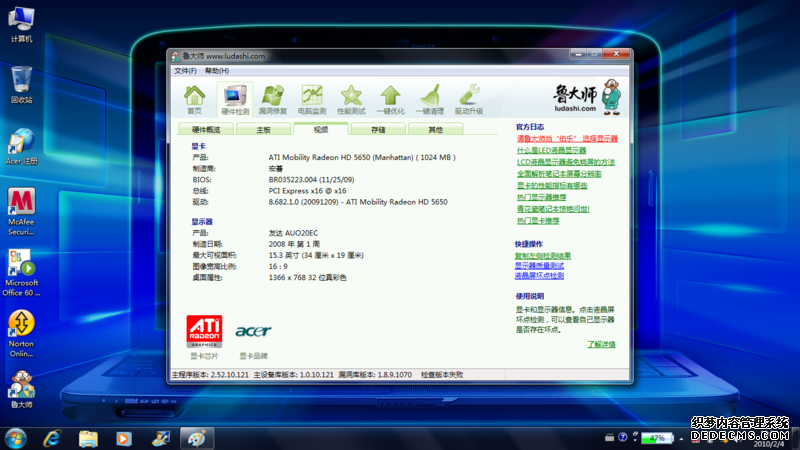Click the 鲁大师 ludashi.com logo
The image size is (800, 450).
click(587, 97)
